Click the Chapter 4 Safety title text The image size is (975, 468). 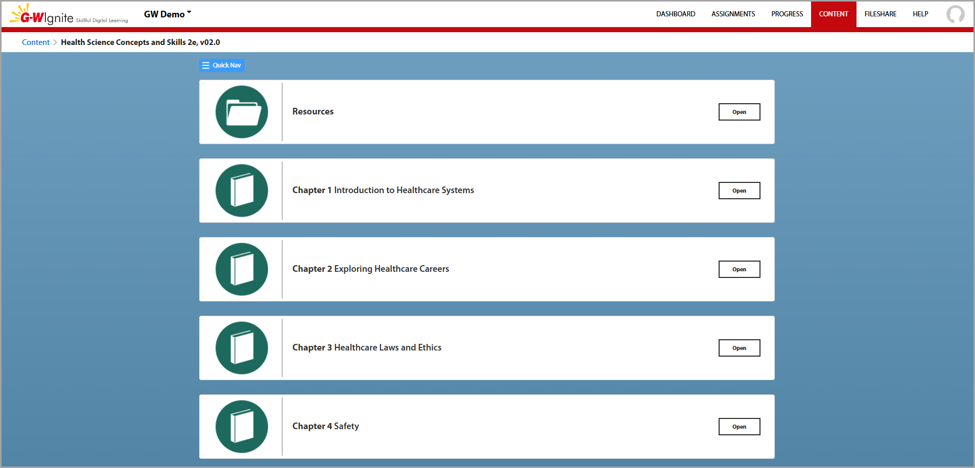point(326,426)
